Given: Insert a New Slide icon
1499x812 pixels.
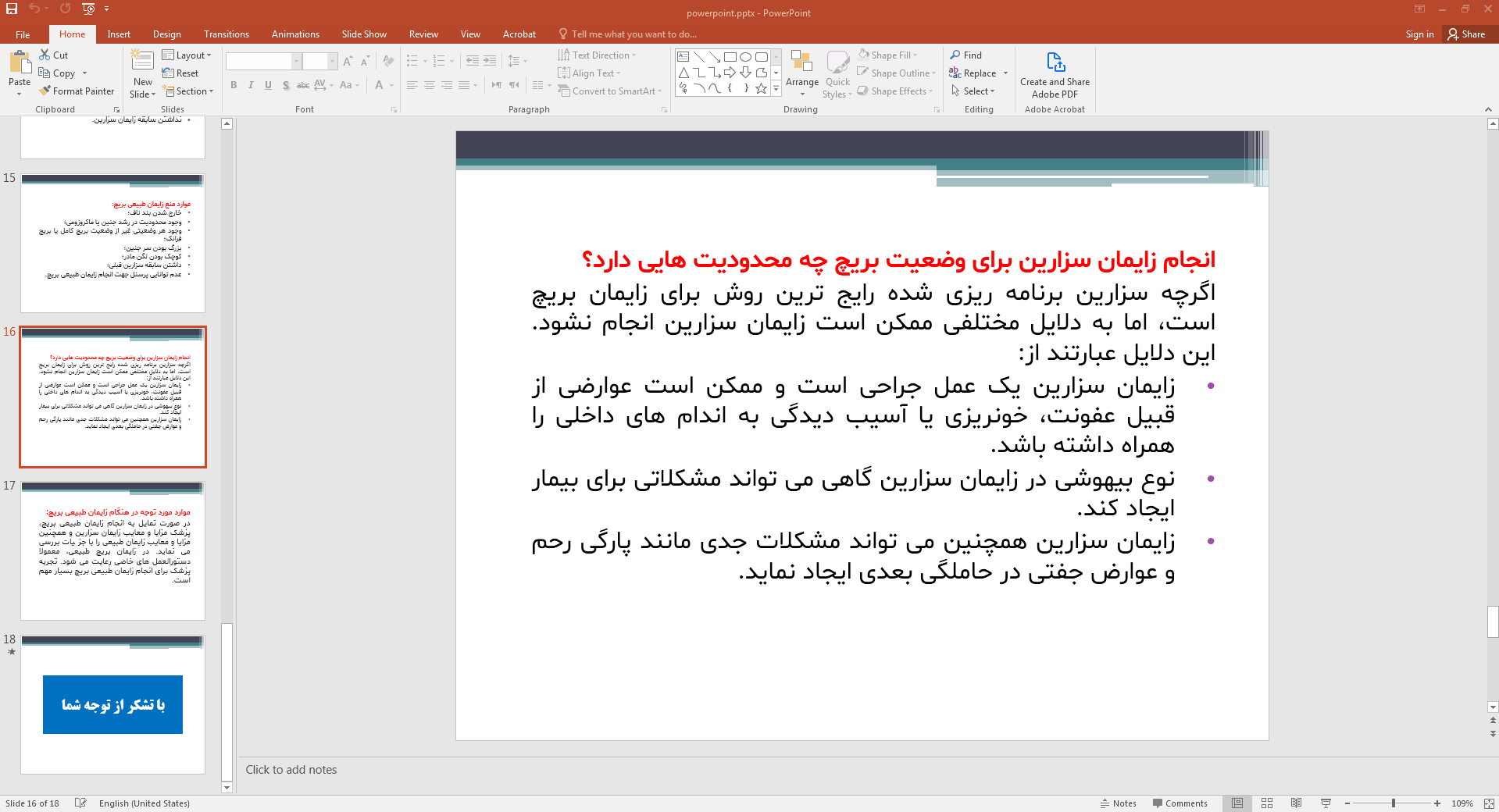Looking at the screenshot, I should (142, 61).
